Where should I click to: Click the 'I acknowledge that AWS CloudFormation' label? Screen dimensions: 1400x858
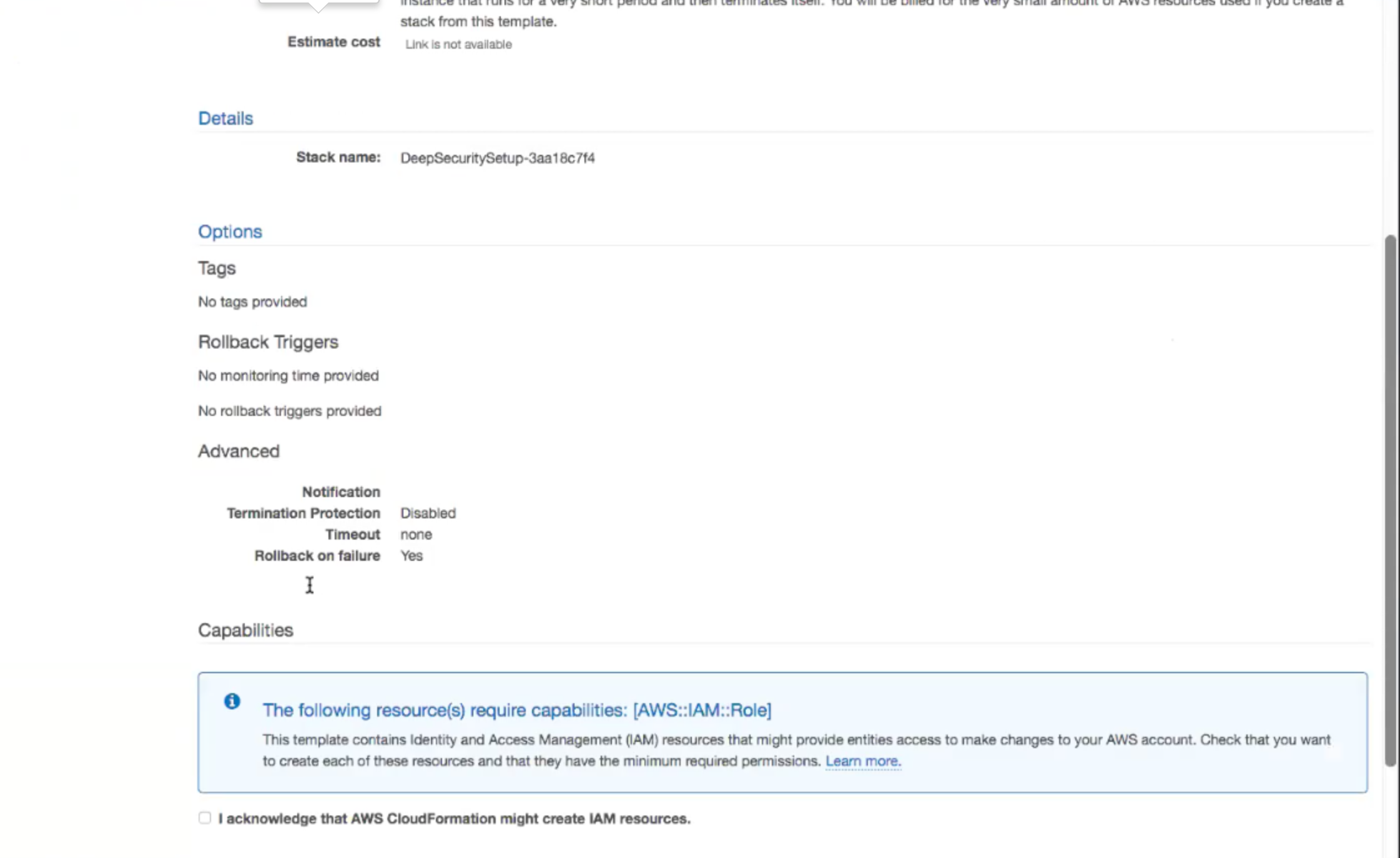coord(454,819)
